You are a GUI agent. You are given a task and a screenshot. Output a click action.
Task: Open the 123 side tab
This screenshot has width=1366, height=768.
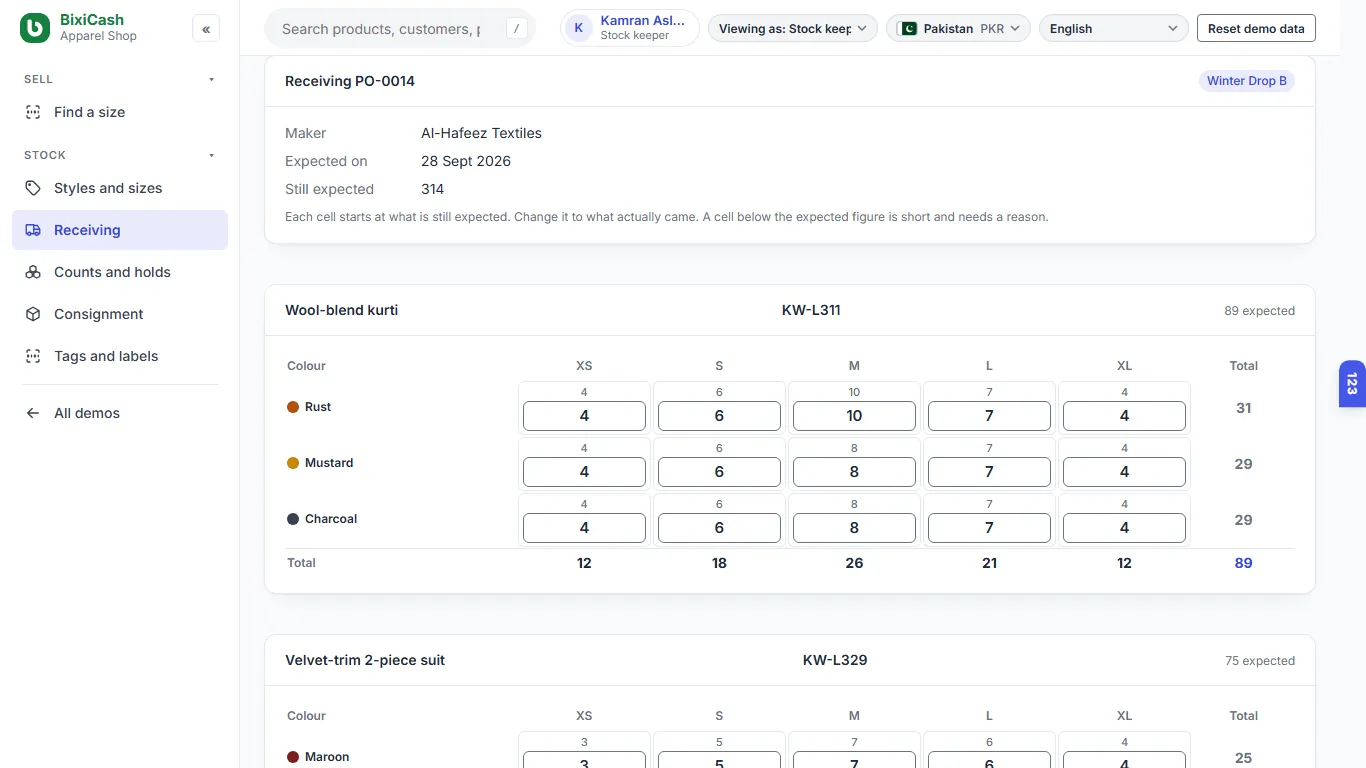(1352, 384)
